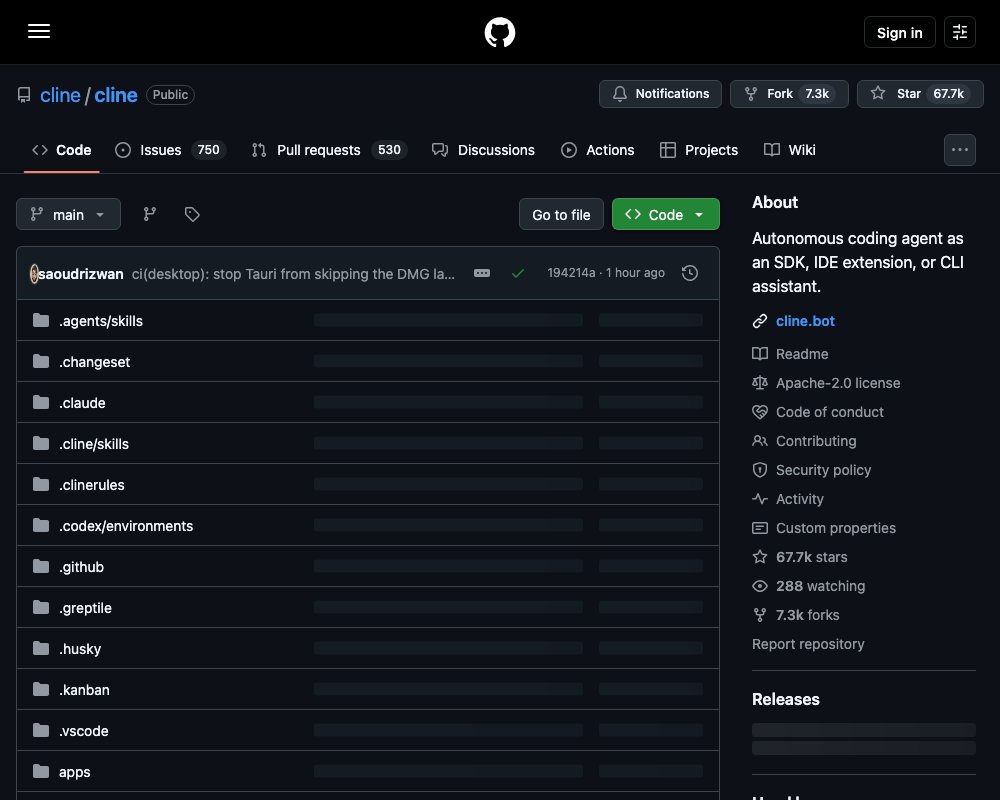Expand commit message details ellipsis

(482, 273)
